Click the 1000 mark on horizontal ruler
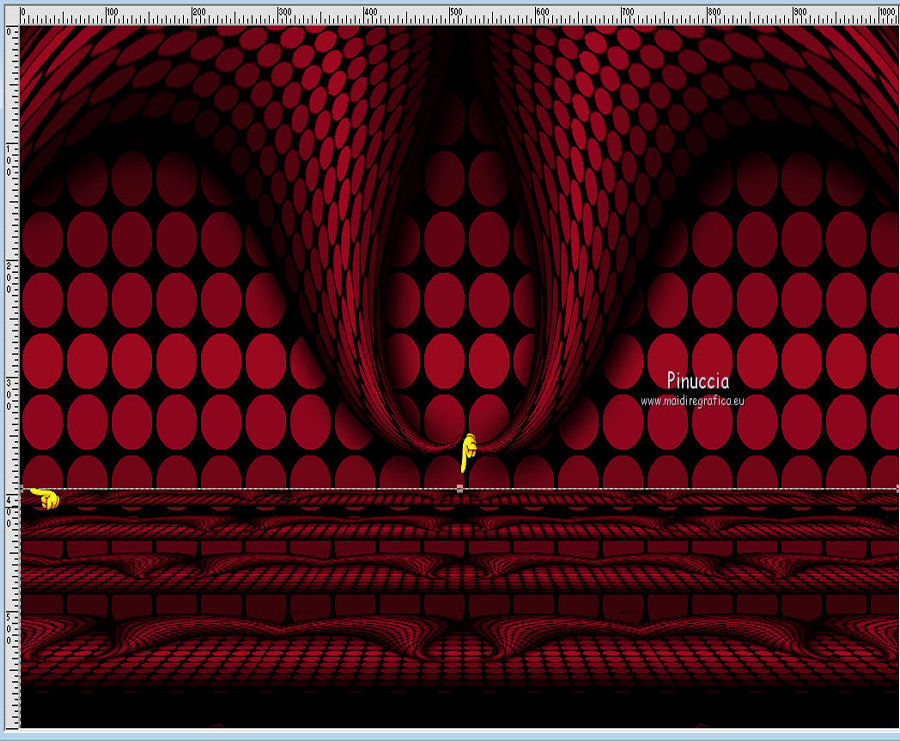This screenshot has height=741, width=900. (885, 14)
